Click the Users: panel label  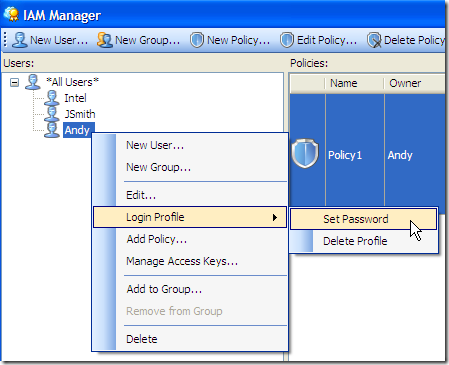coord(19,63)
